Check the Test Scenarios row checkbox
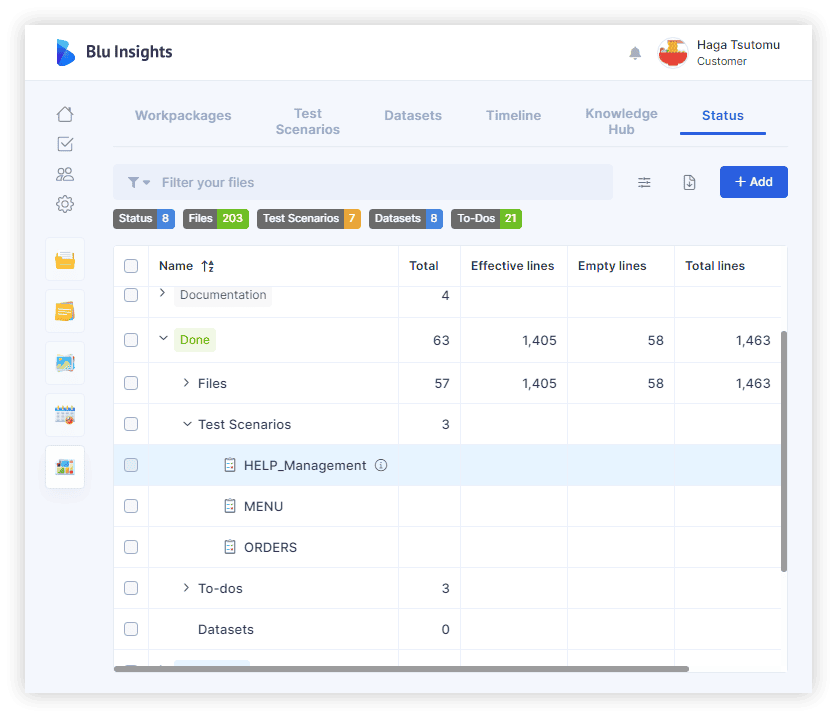The image size is (837, 718). [x=131, y=424]
